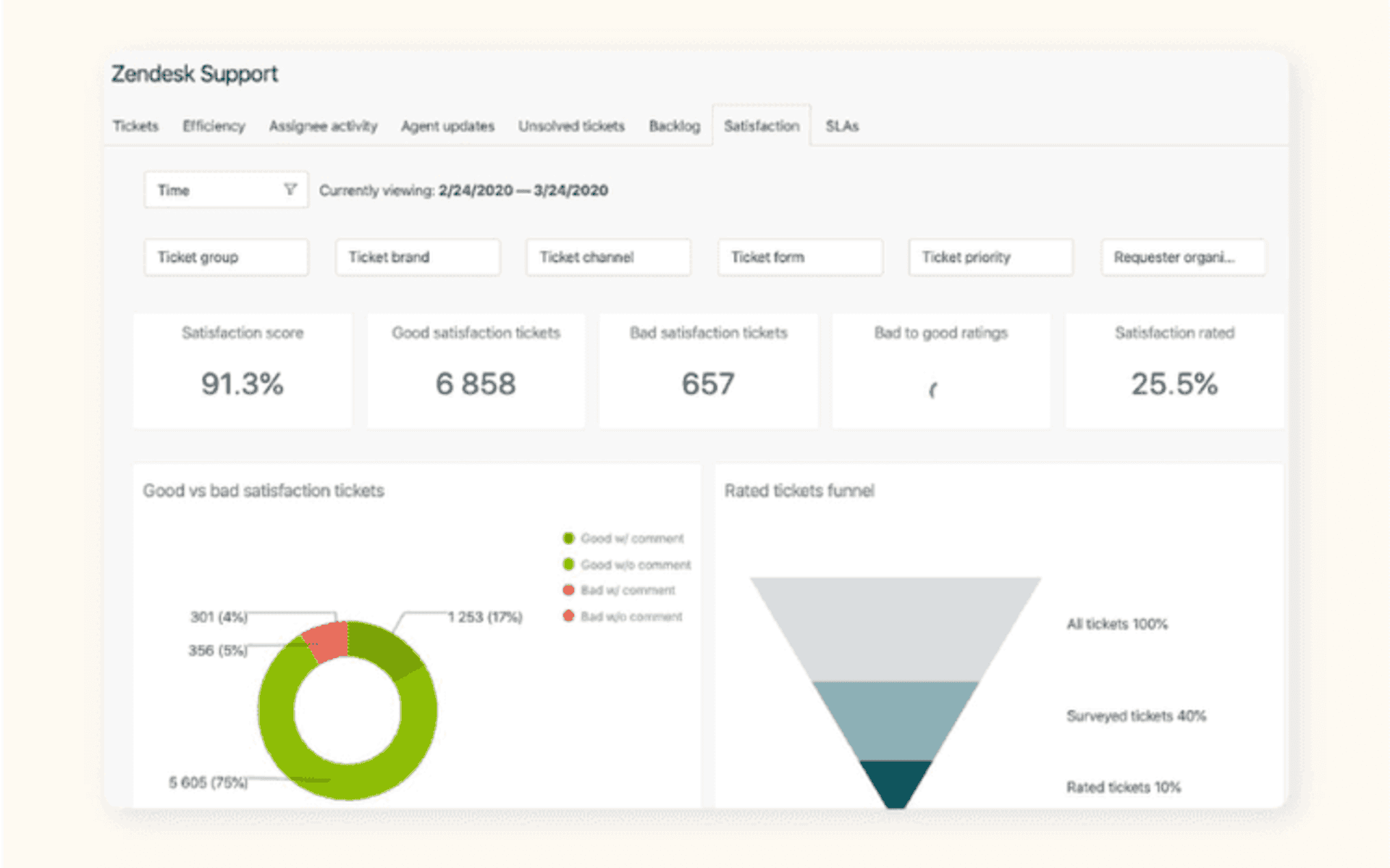This screenshot has height=868, width=1390.
Task: Open the Ticket channel filter
Action: [607, 257]
